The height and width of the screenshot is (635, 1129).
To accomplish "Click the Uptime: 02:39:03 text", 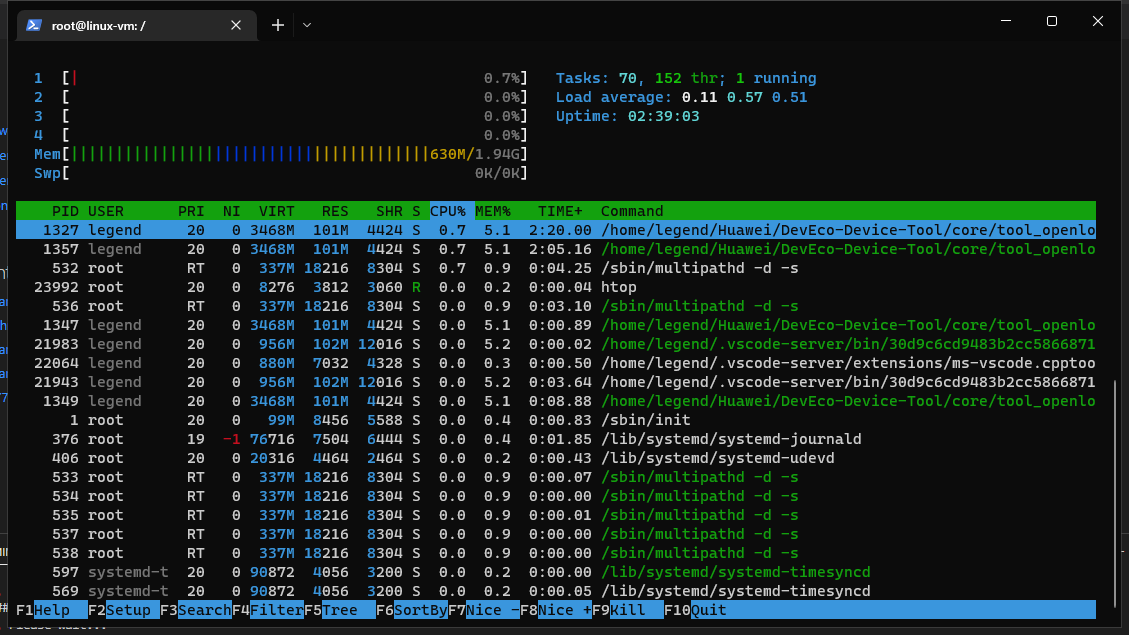I will [x=627, y=116].
